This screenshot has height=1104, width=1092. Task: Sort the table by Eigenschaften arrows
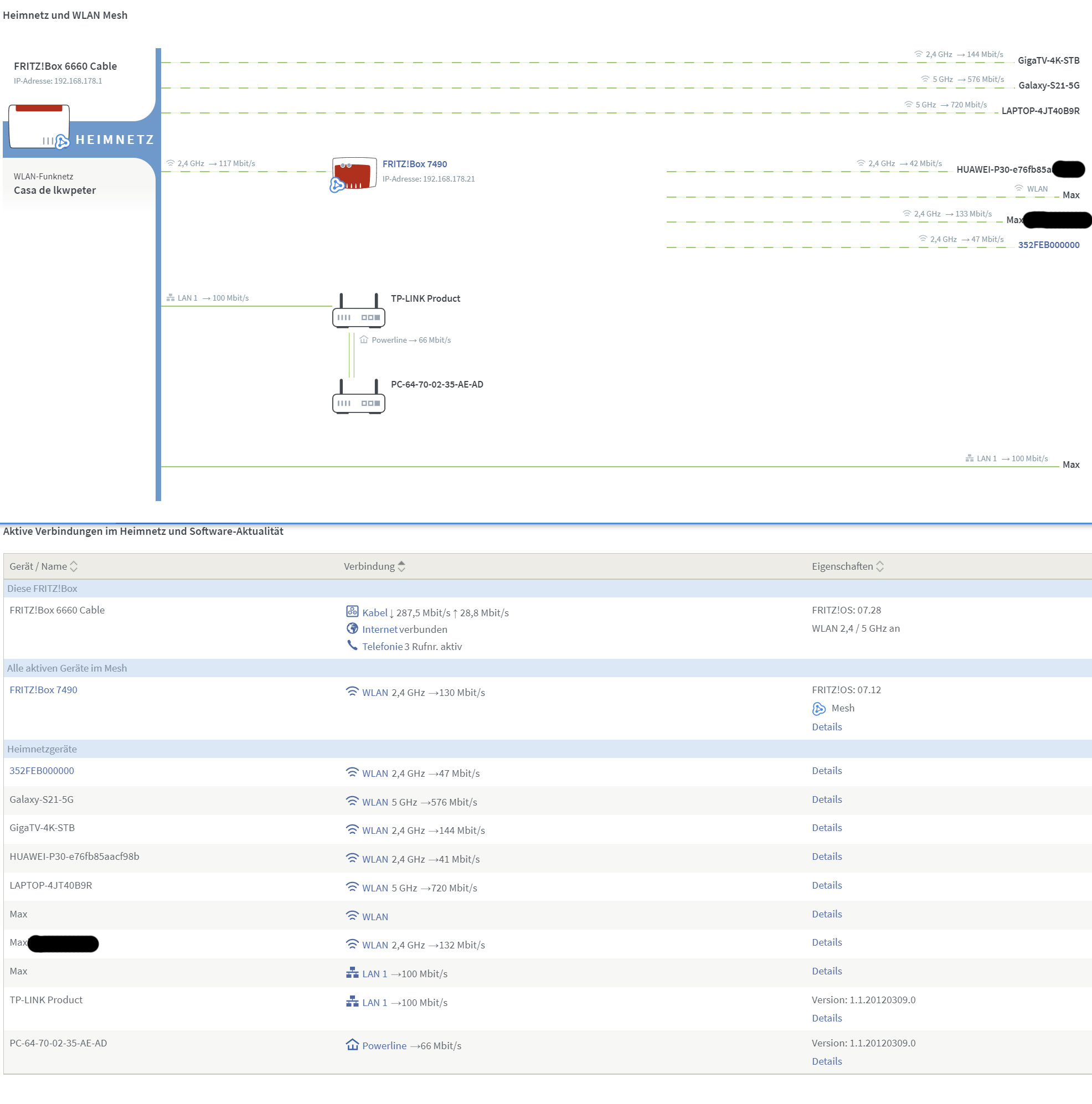pos(880,566)
